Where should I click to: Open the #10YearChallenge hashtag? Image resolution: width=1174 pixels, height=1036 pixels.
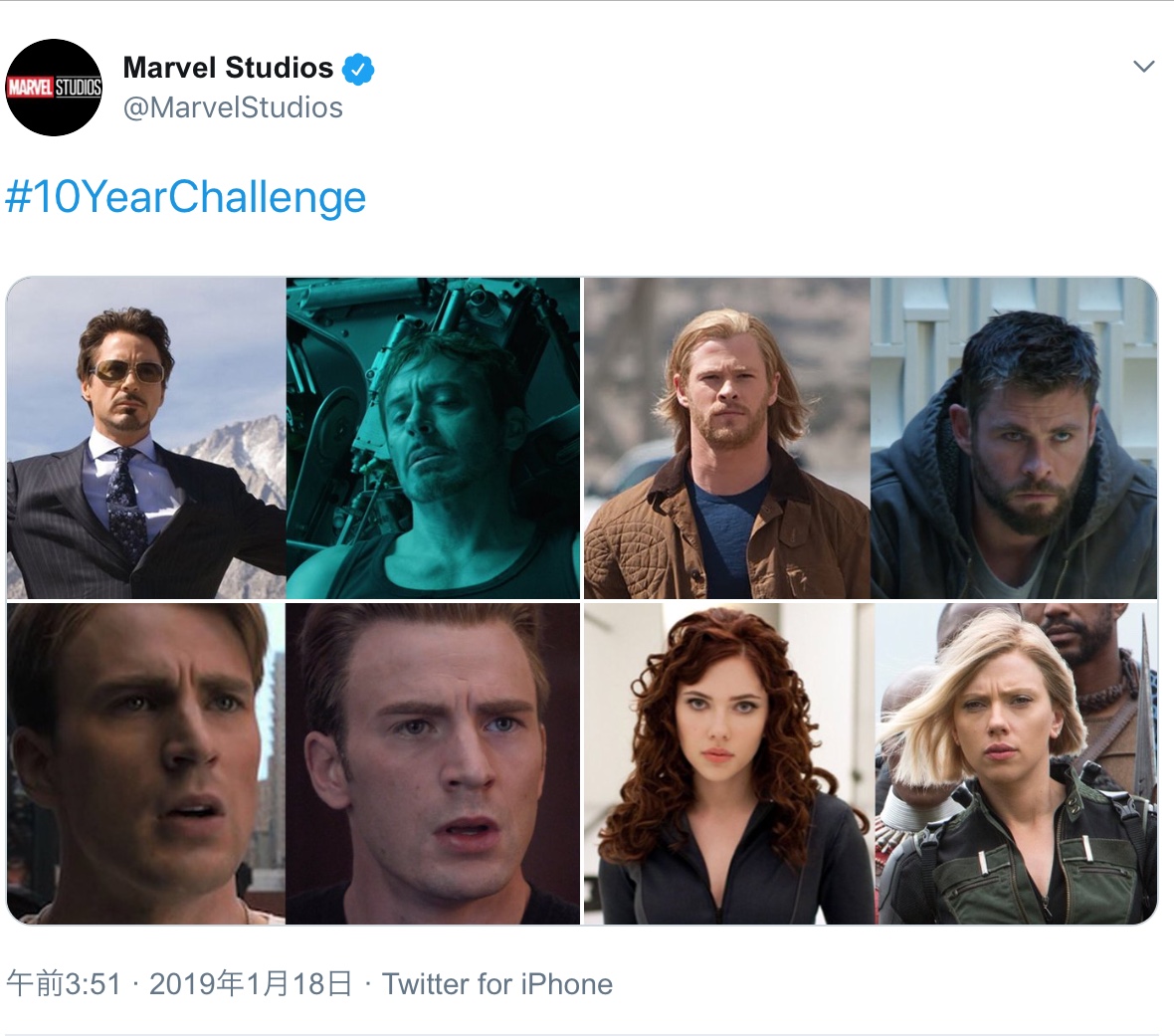(186, 196)
